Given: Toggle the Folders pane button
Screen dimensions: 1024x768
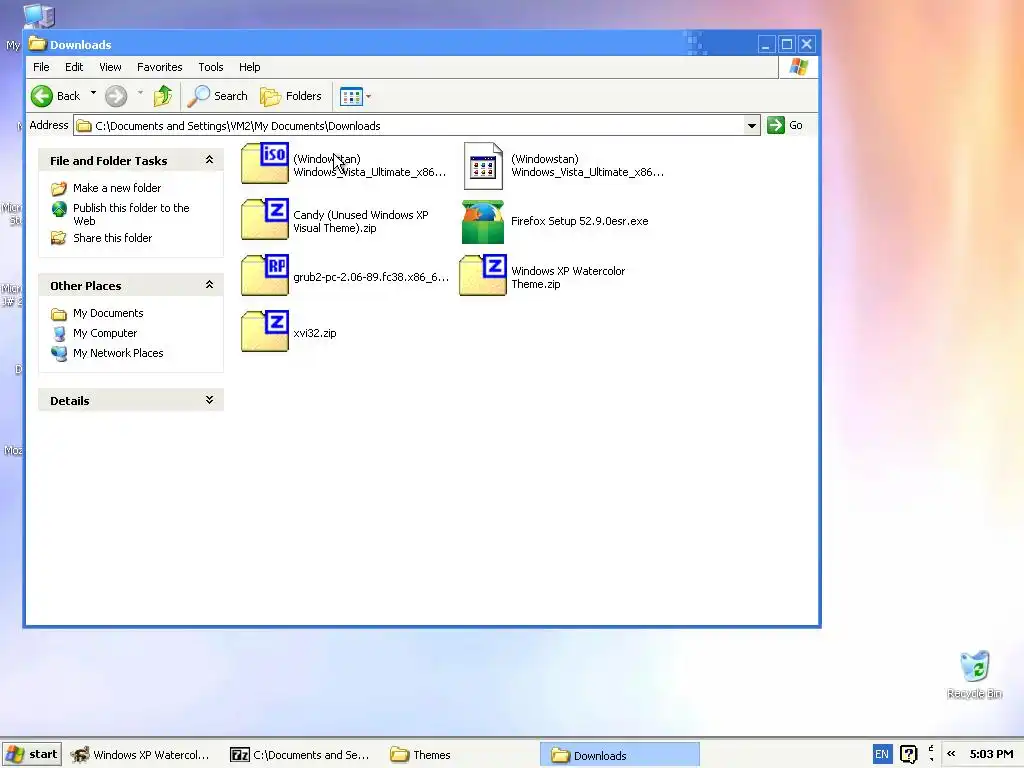Looking at the screenshot, I should pos(291,96).
